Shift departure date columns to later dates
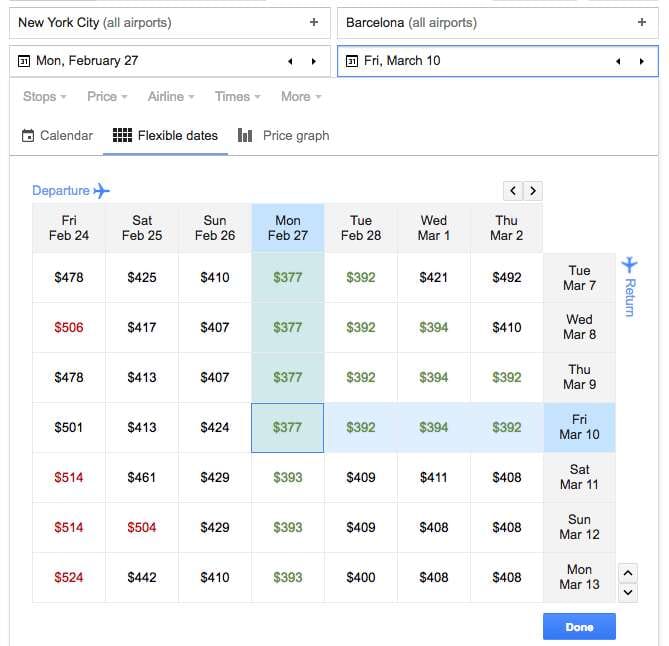This screenshot has width=669, height=646. [x=533, y=190]
